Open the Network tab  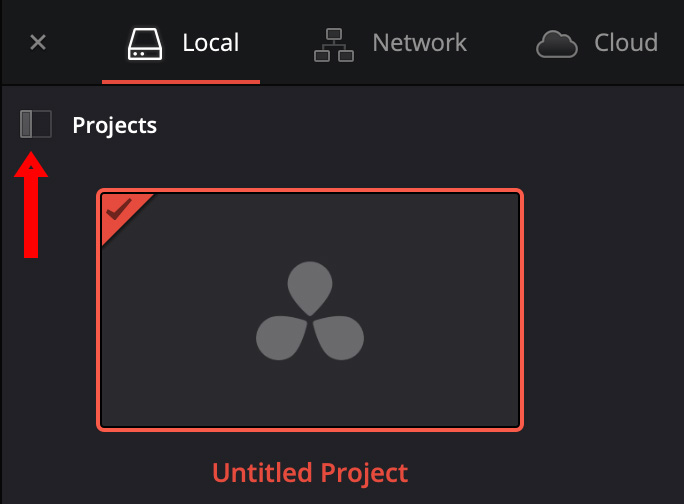coord(420,43)
